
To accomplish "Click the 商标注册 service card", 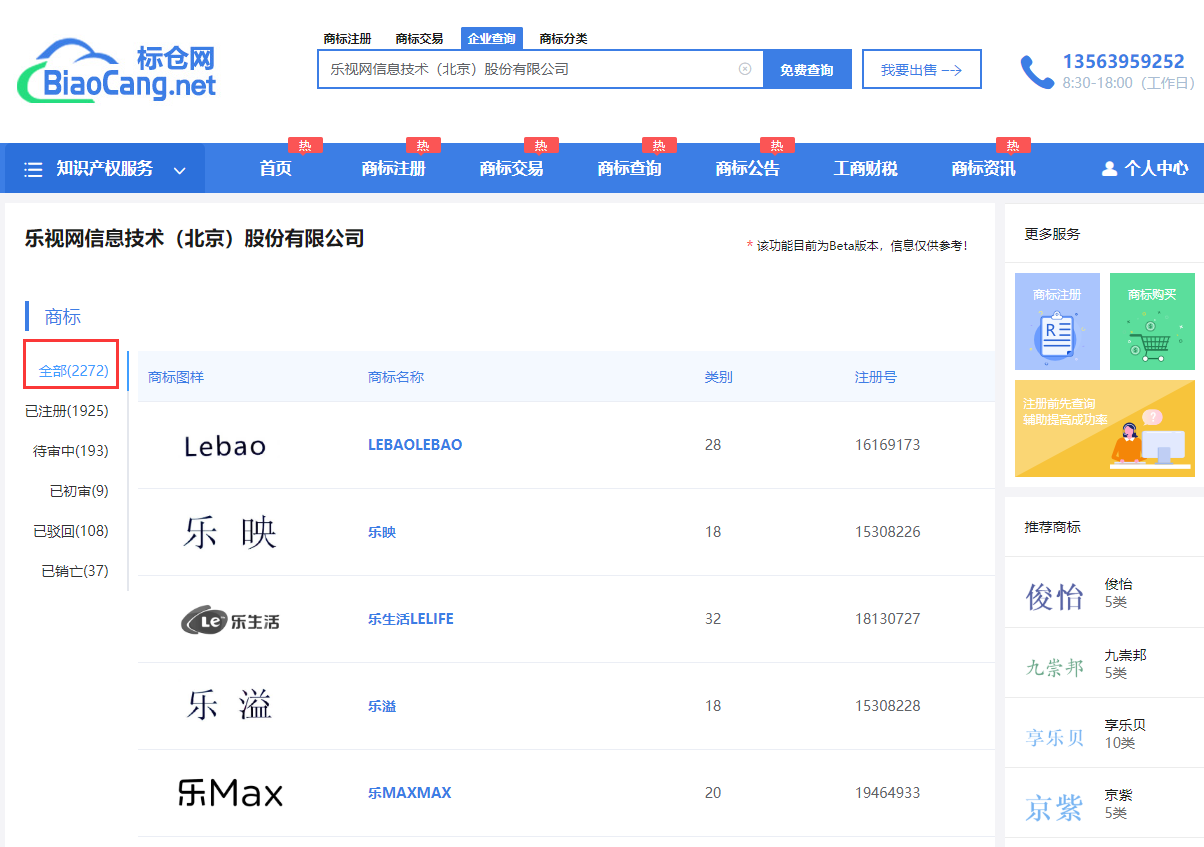I will coord(1057,321).
